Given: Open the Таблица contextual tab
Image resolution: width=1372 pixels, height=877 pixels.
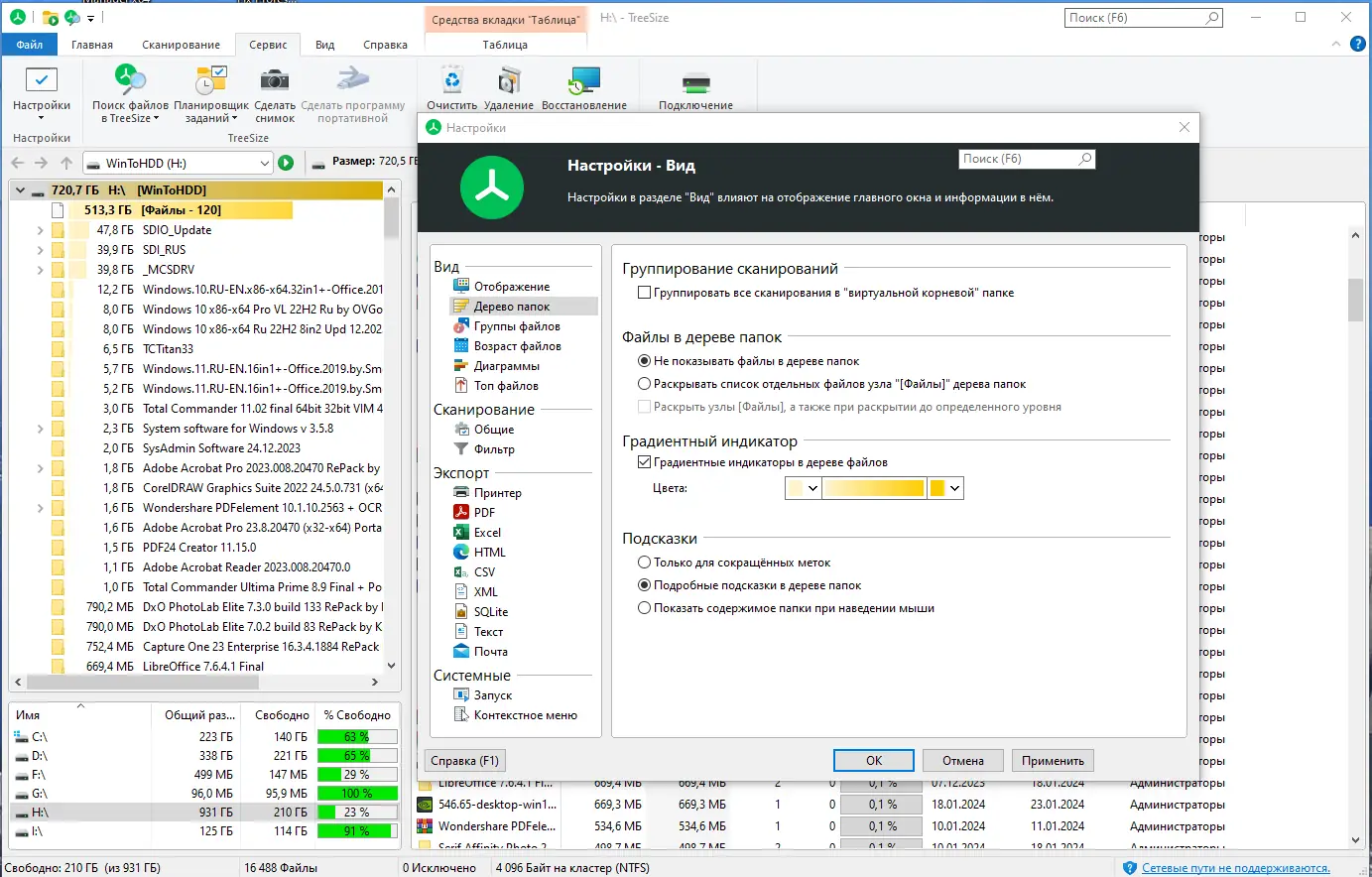Looking at the screenshot, I should (x=507, y=44).
